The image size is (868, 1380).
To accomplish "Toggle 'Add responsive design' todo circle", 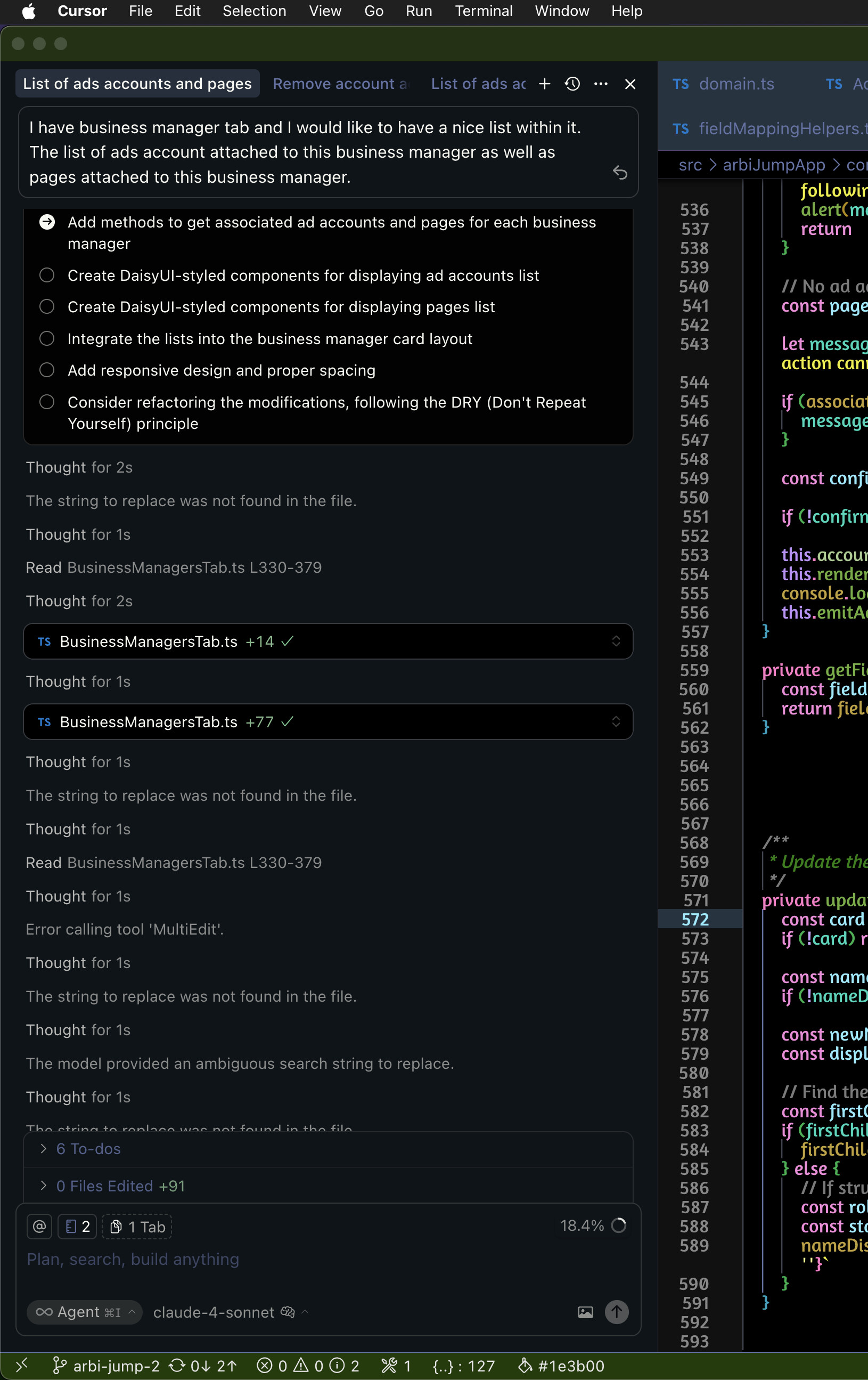I will (47, 370).
